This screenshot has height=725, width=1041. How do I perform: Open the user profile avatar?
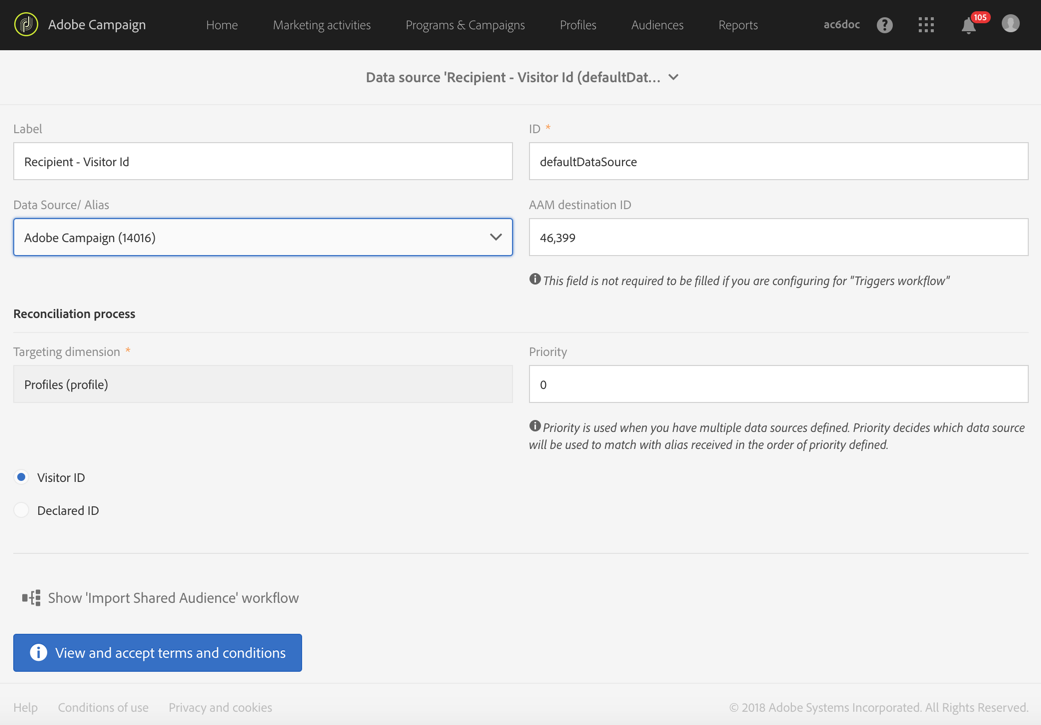tap(1011, 24)
